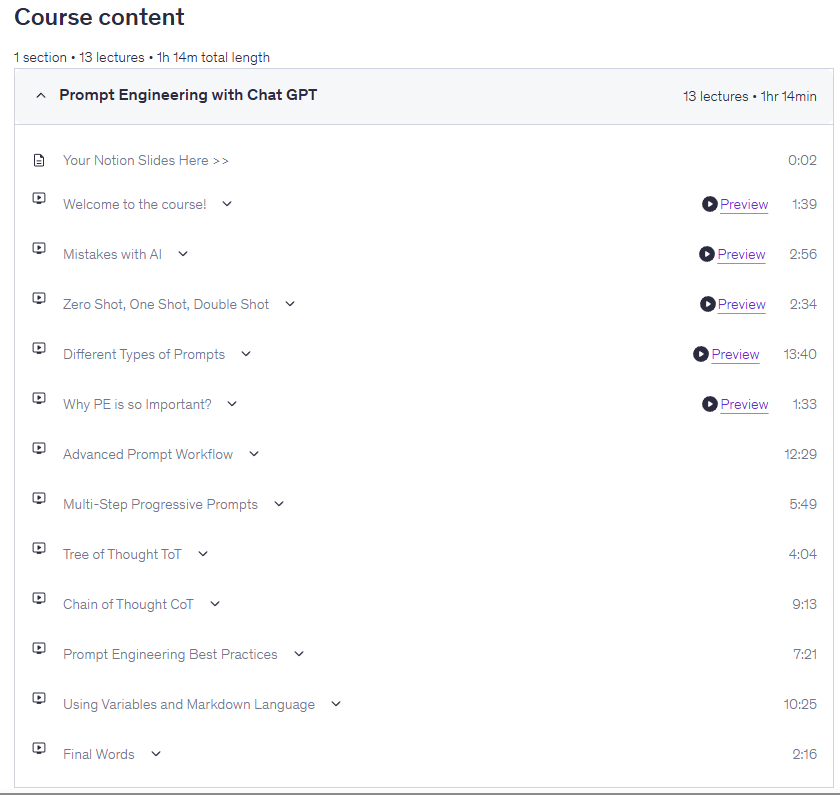Click the video icon for Advanced Prompt Workflow
This screenshot has height=795, width=840.
(39, 448)
